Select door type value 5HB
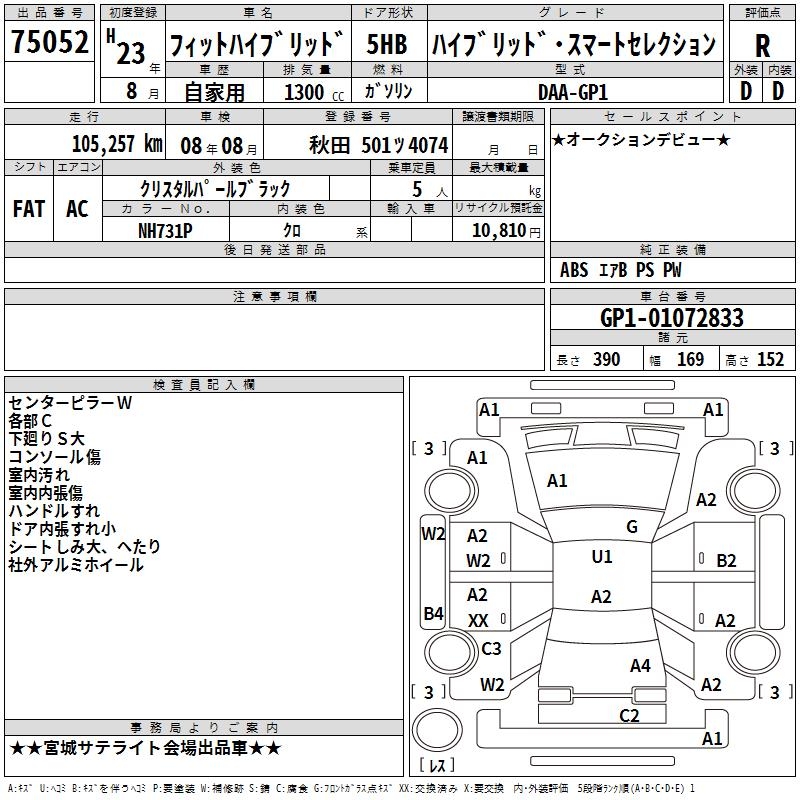 (x=387, y=44)
